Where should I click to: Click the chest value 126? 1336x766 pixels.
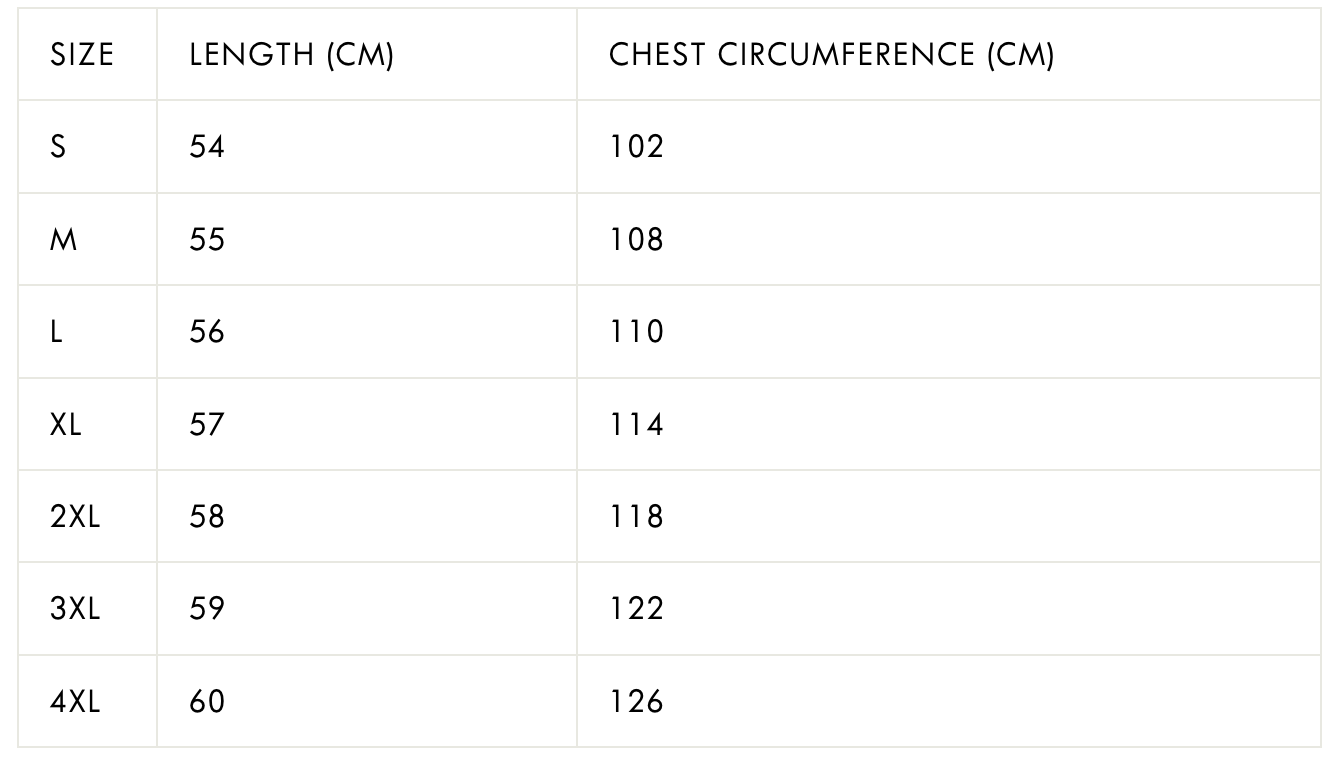[x=637, y=702]
